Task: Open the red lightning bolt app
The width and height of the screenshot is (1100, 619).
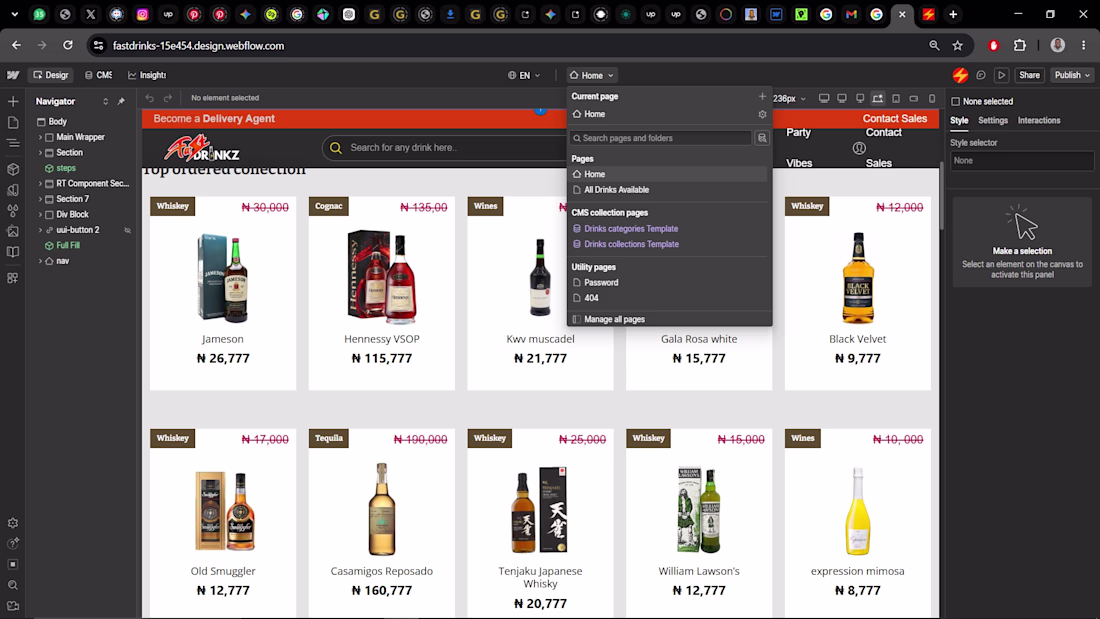Action: pos(960,75)
